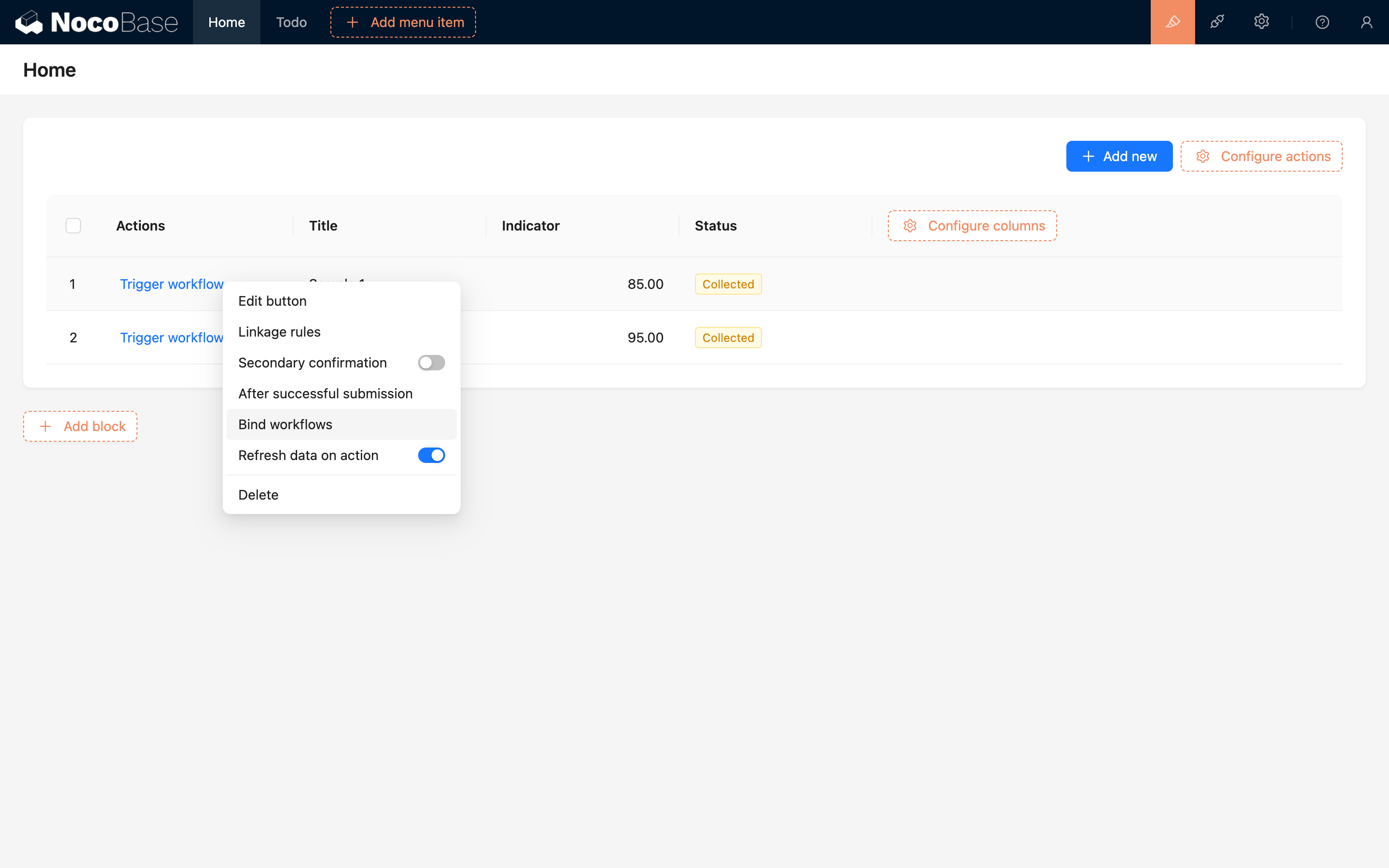Toggle the UI editor highlighter icon
Screen dimensions: 1389x868
(x=1172, y=22)
